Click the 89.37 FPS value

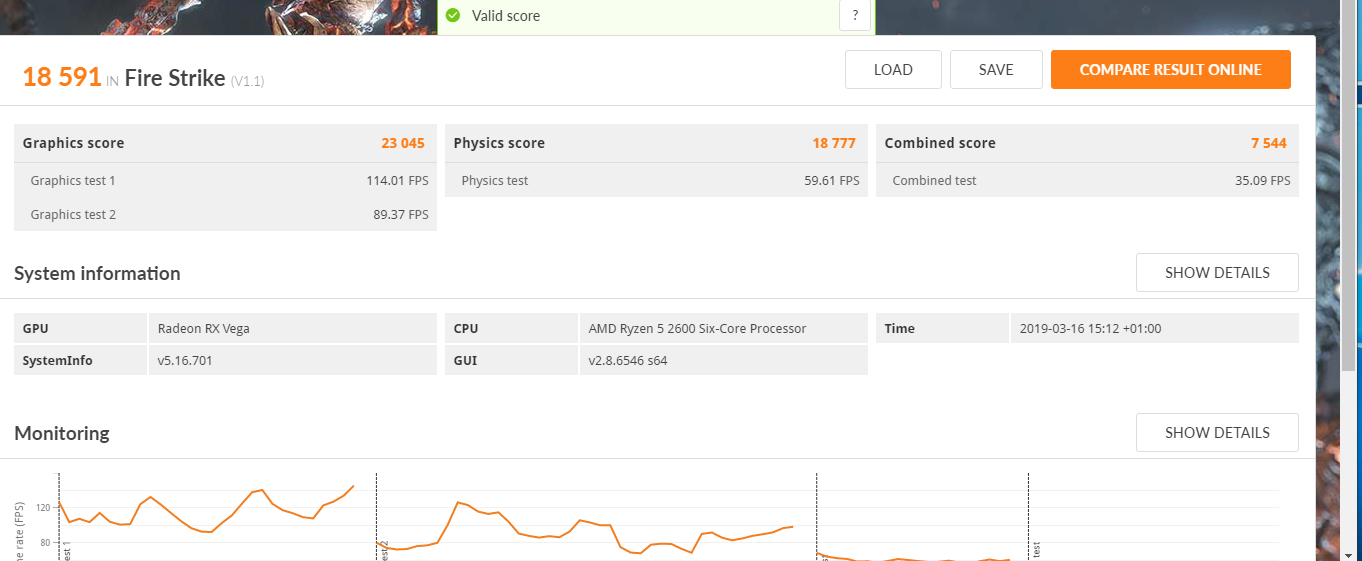pyautogui.click(x=400, y=215)
